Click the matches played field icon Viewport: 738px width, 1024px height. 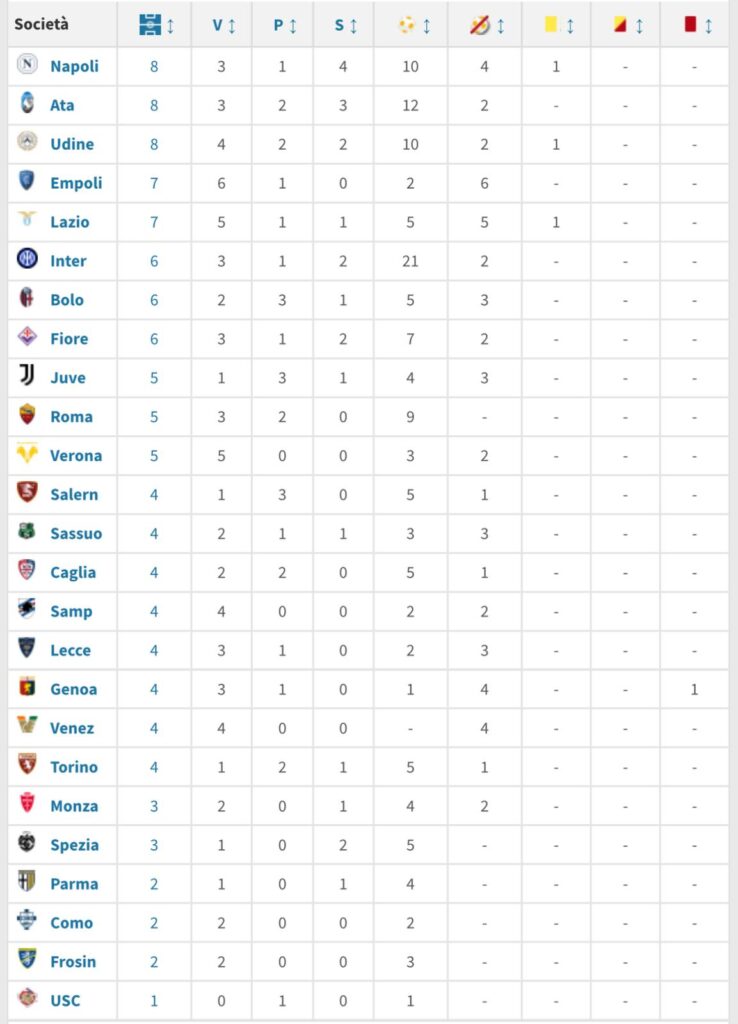tap(148, 25)
